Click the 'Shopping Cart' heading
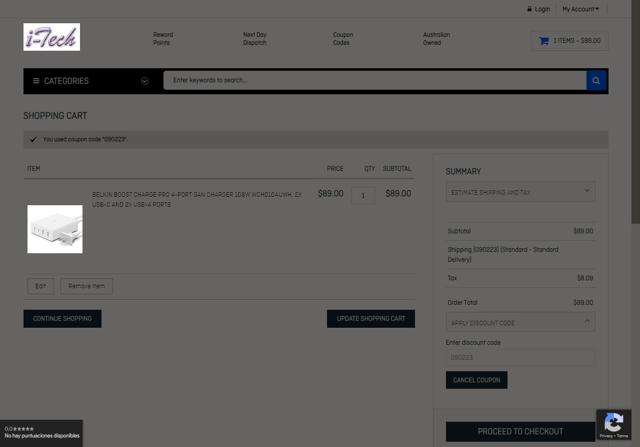Viewport: 640px width, 447px height. [x=55, y=116]
